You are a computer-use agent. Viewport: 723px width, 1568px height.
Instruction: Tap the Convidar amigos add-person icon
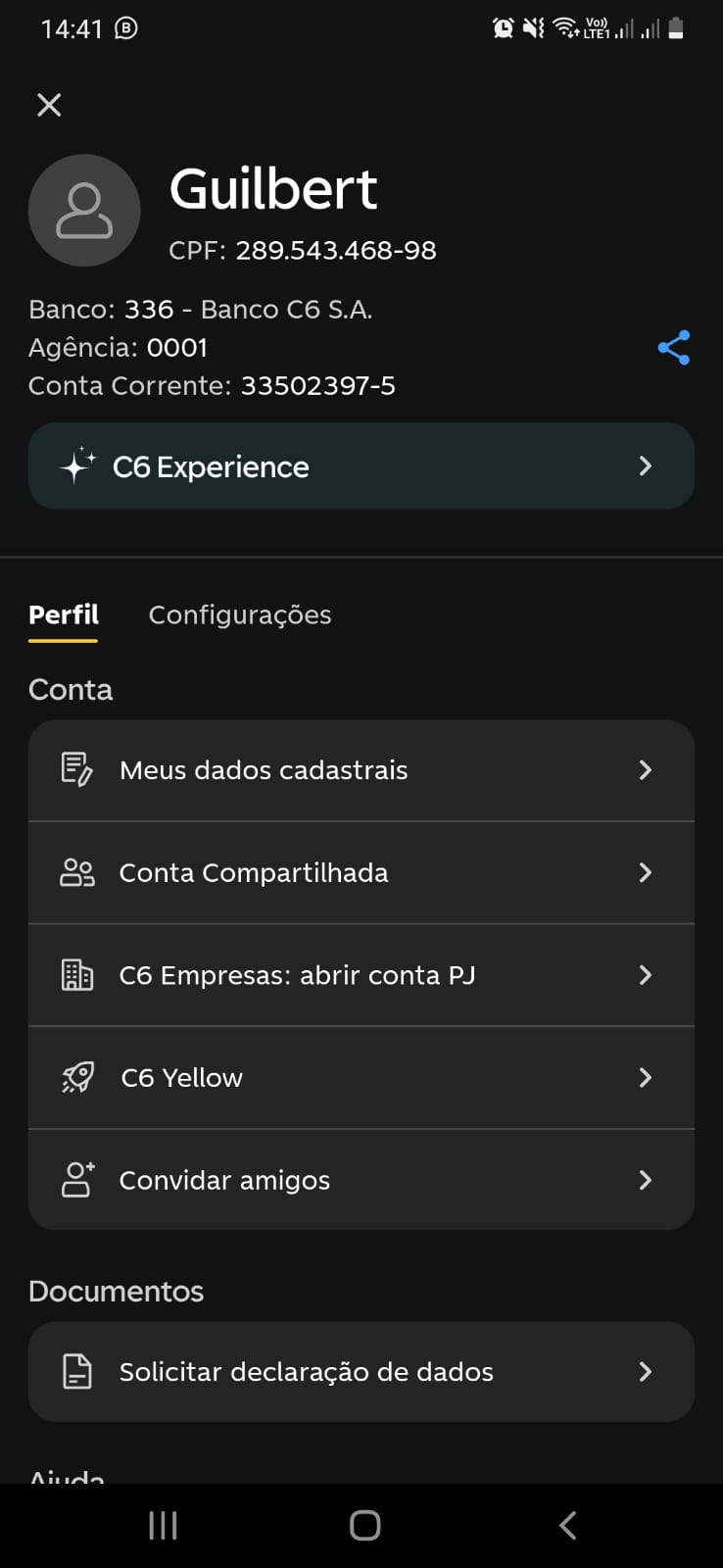[76, 1180]
